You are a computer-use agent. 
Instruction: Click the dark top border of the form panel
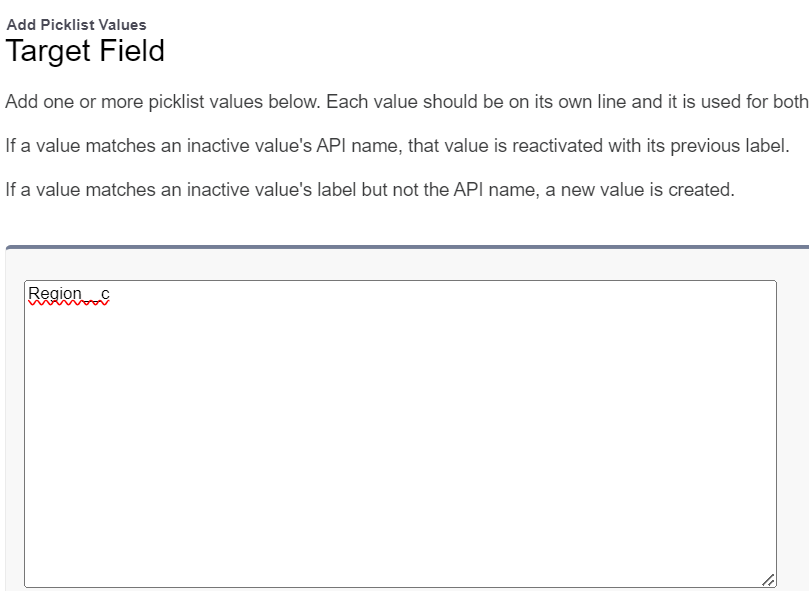pyautogui.click(x=400, y=246)
